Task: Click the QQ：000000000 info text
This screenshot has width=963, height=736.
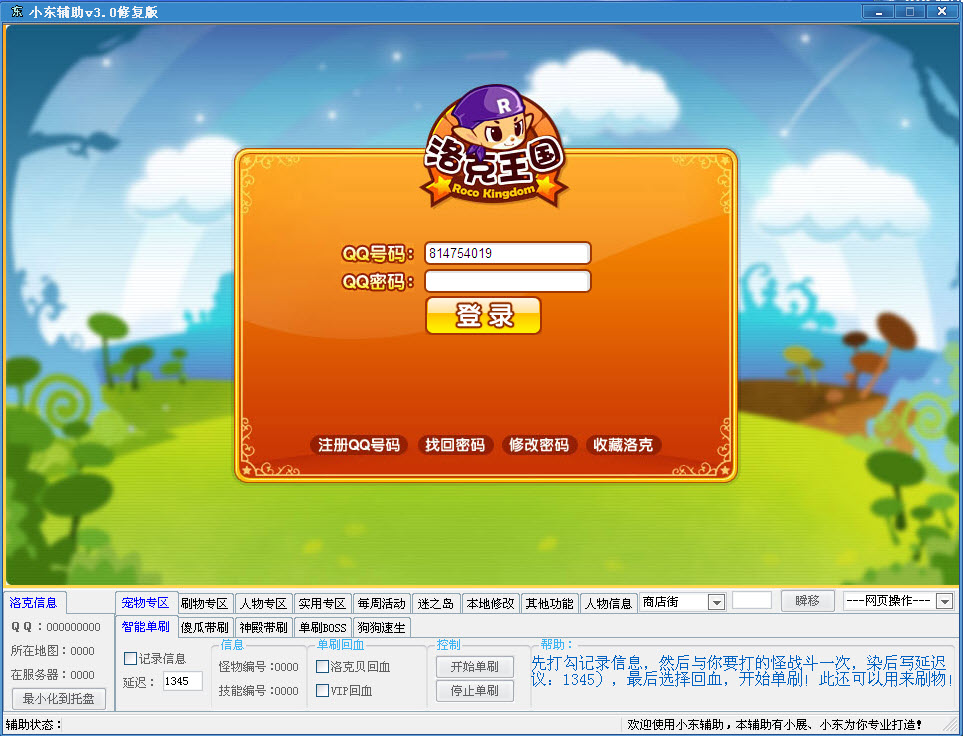Action: [55, 627]
